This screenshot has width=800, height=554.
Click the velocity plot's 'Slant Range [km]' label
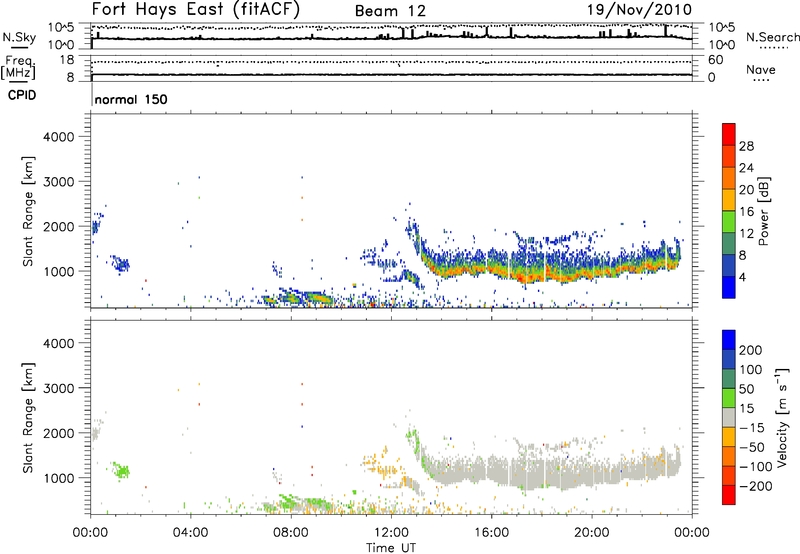28,418
